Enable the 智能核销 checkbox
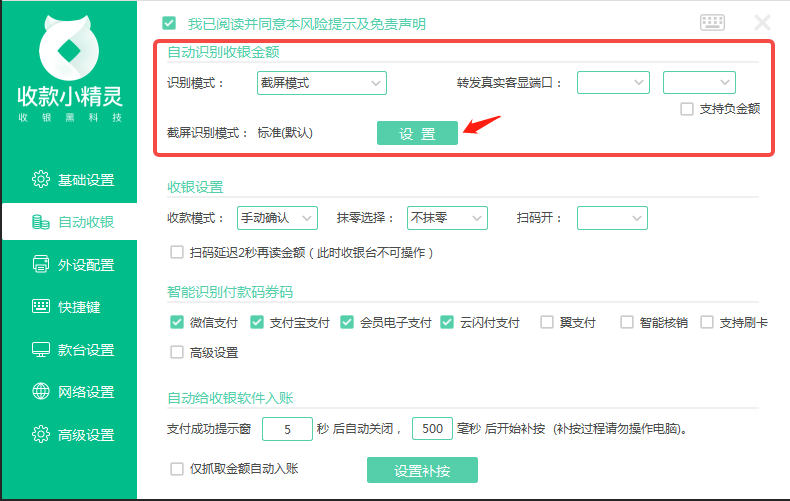The height and width of the screenshot is (501, 790). coord(627,322)
